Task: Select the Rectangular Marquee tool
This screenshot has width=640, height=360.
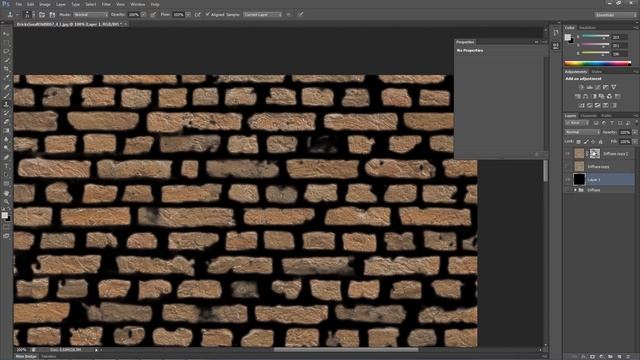Action: (6, 42)
